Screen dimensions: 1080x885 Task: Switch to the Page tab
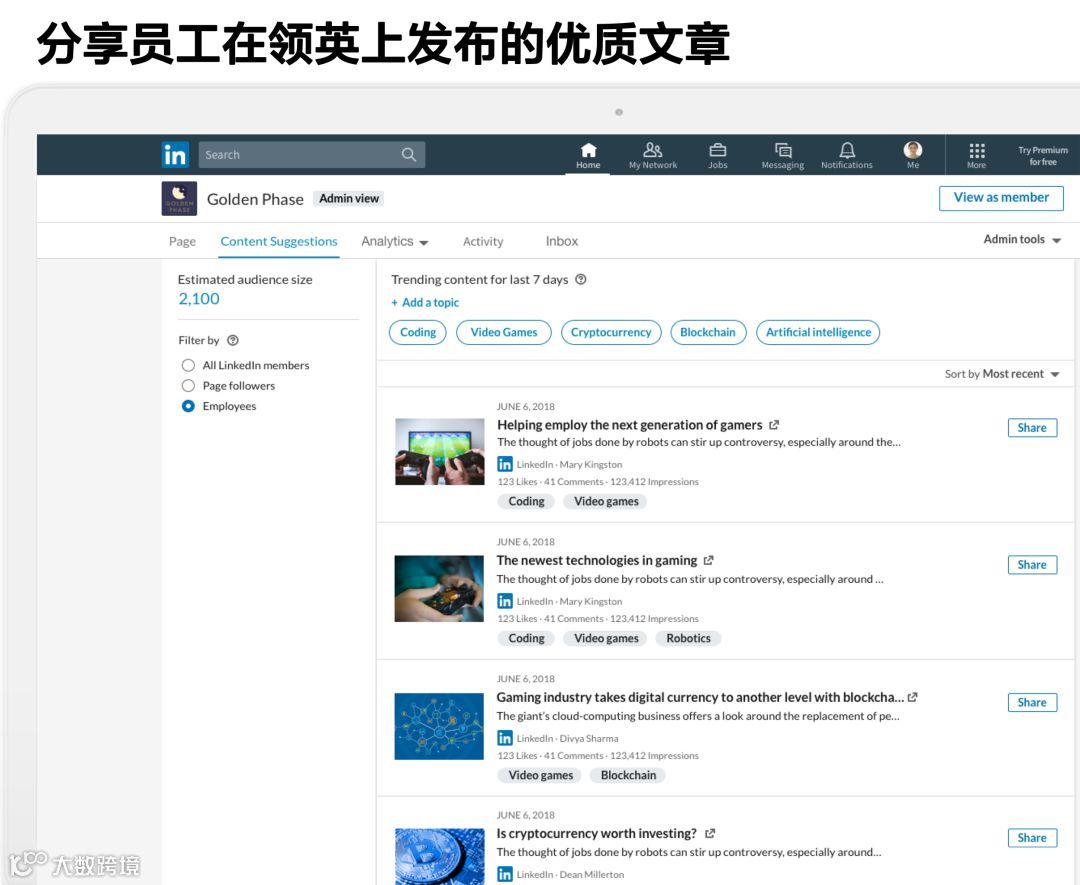[x=183, y=241]
